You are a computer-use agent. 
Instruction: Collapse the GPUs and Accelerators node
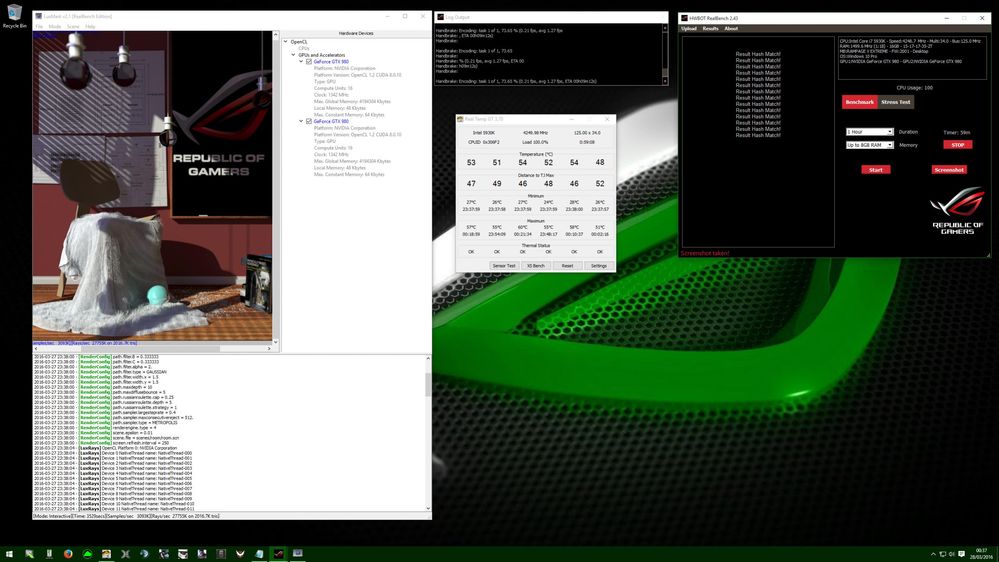click(x=294, y=55)
